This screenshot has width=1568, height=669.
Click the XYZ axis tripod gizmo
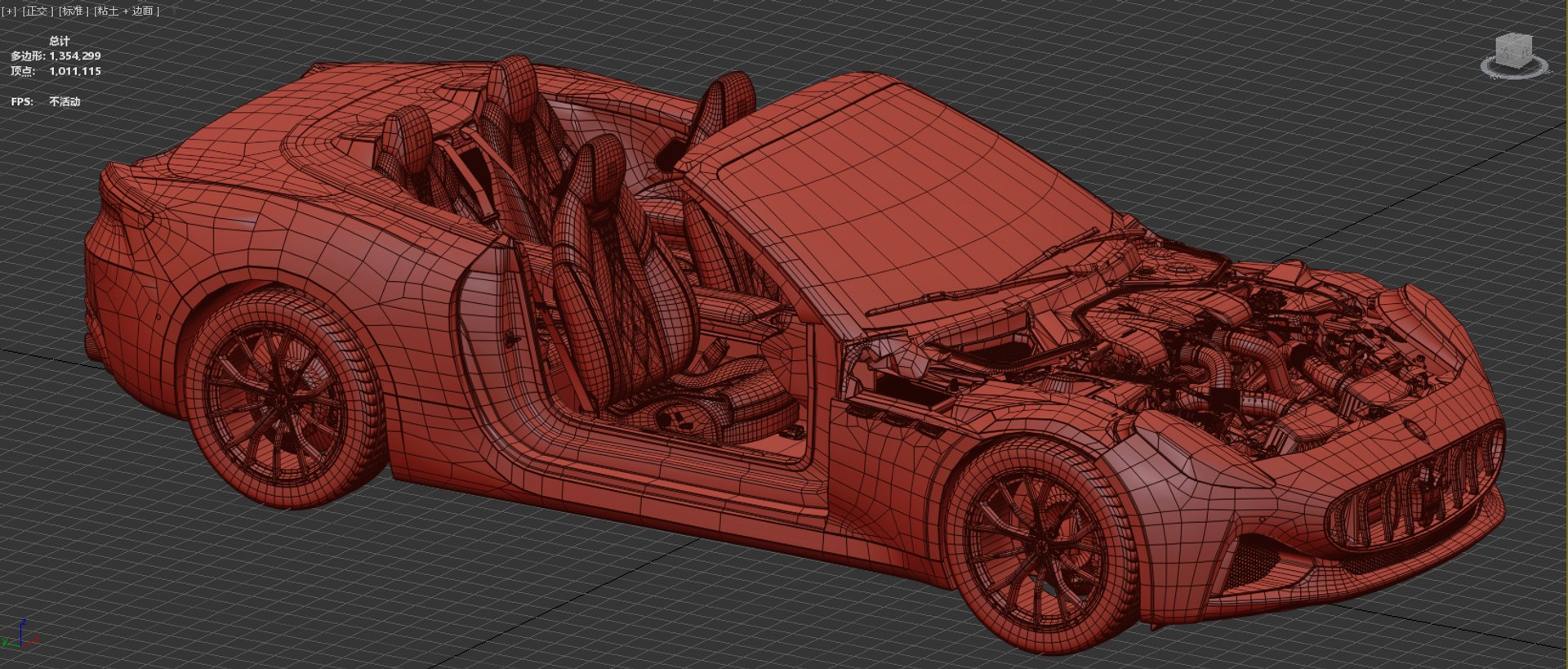pos(20,634)
